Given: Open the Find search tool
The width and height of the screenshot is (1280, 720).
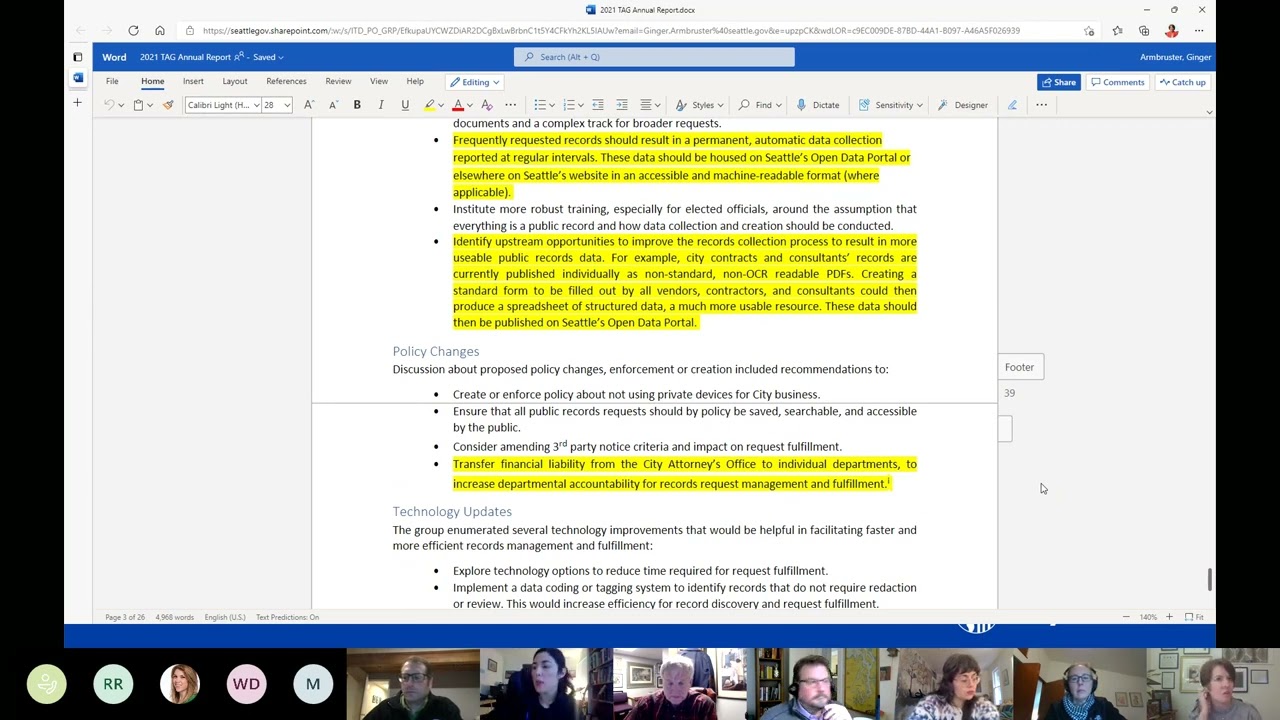Looking at the screenshot, I should point(760,105).
